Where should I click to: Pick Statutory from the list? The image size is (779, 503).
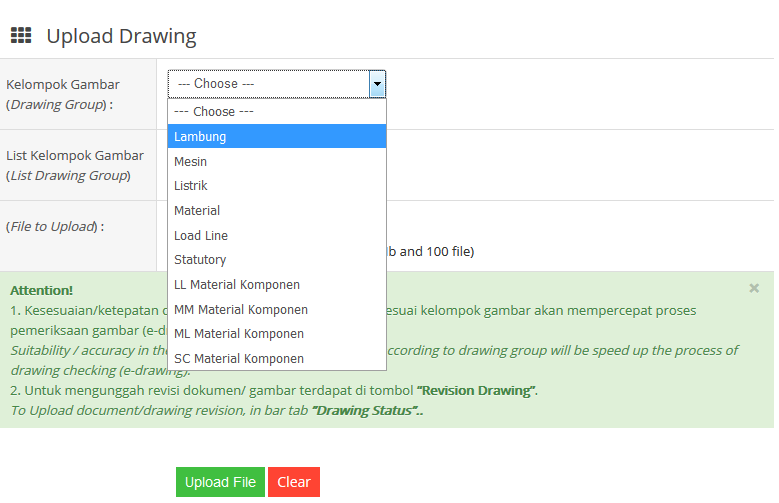pos(200,260)
